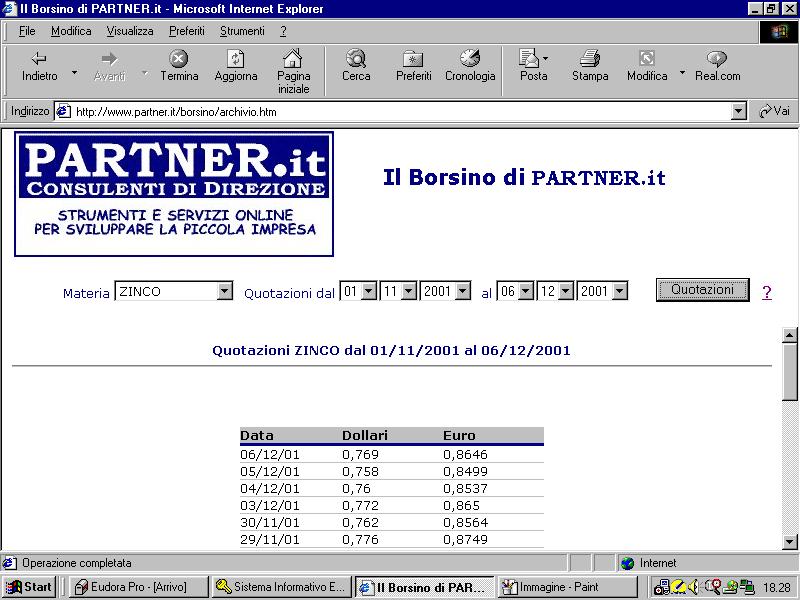
Task: Open the File menu
Action: pyautogui.click(x=27, y=31)
